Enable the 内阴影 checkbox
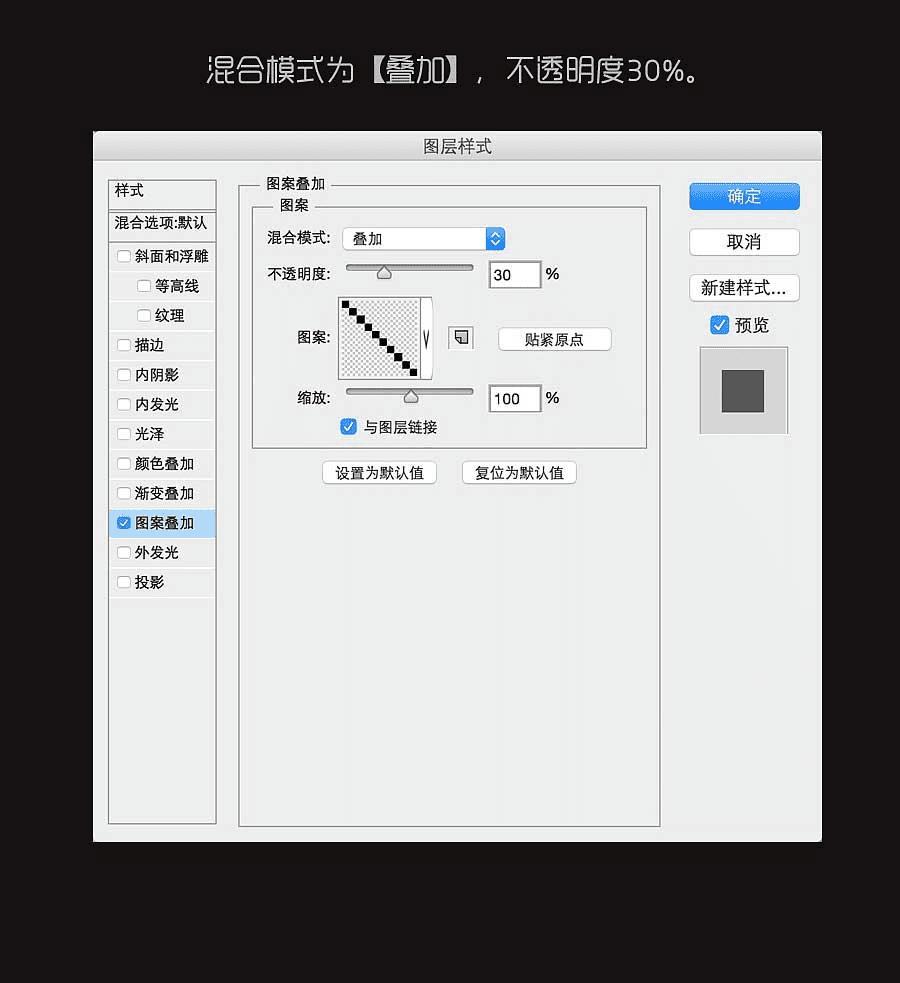Viewport: 900px width, 983px height. coord(124,375)
